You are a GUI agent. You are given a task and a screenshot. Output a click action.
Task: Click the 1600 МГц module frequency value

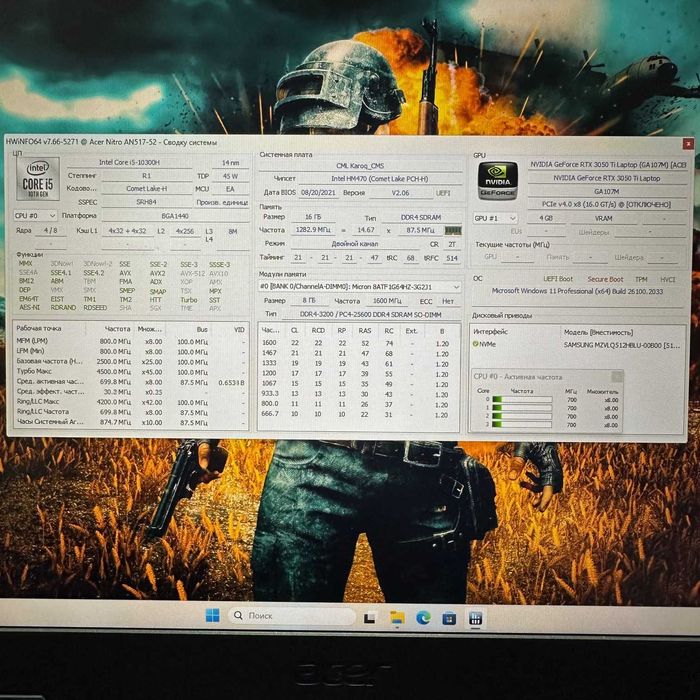coord(387,301)
